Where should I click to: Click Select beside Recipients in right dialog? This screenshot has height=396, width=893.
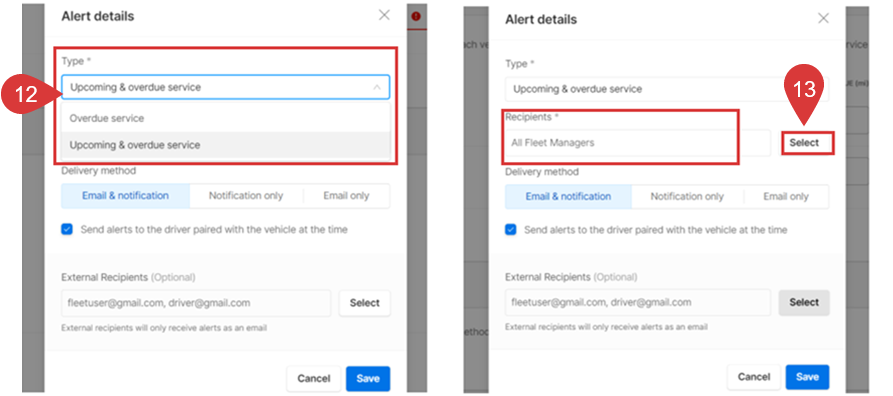[x=804, y=143]
